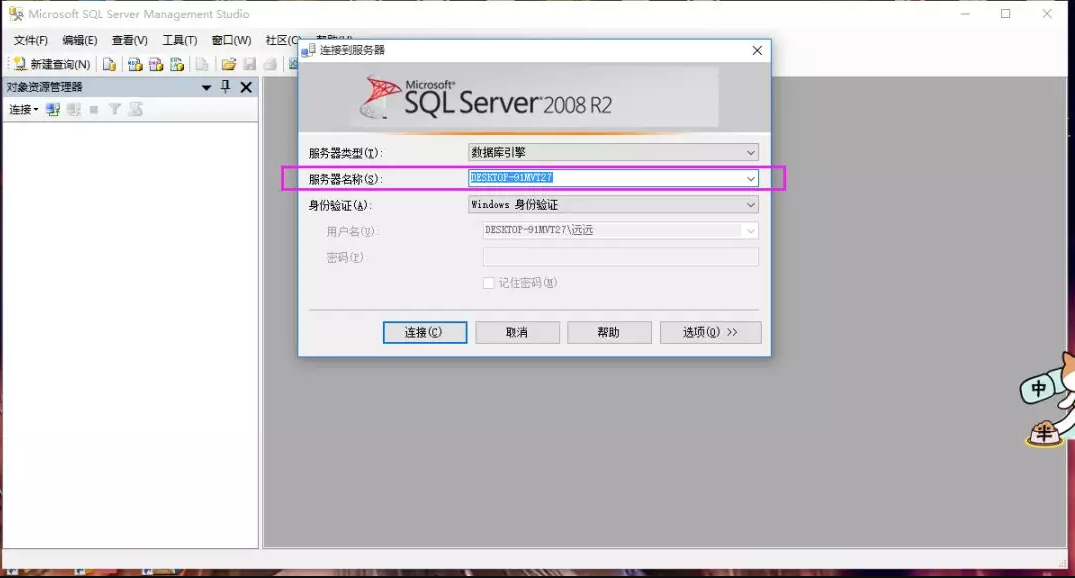The image size is (1075, 578).
Task: Click the Print icon in toolbar
Action: coord(271,64)
